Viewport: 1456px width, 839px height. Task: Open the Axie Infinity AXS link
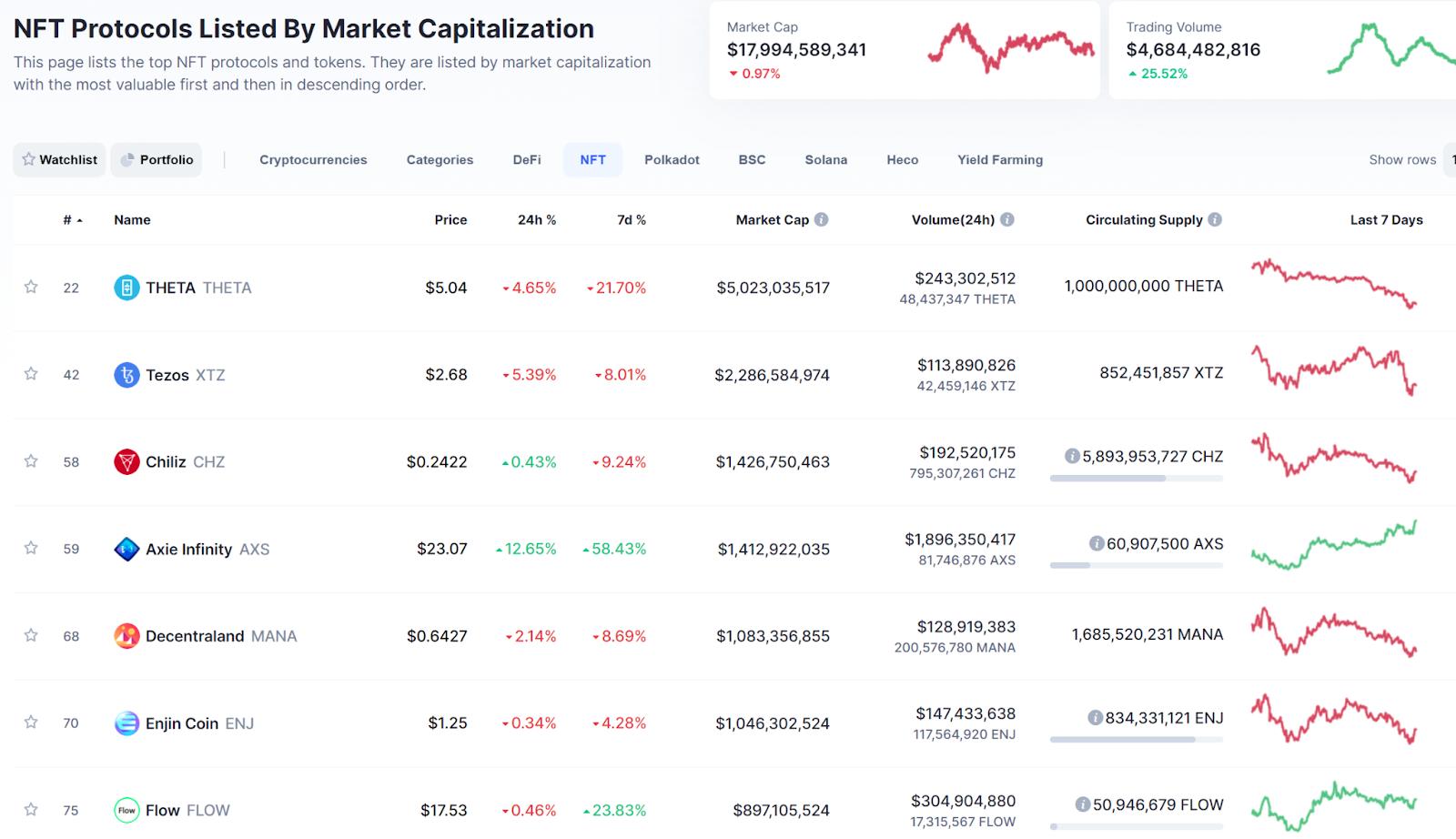207,549
